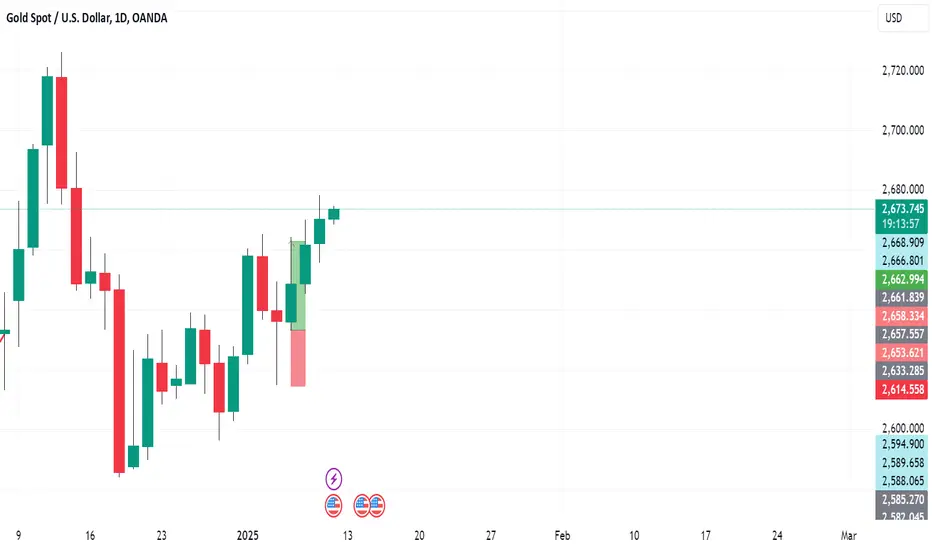Viewport: 932px width, 550px height.
Task: Click the middle US flag event icon
Action: [361, 505]
